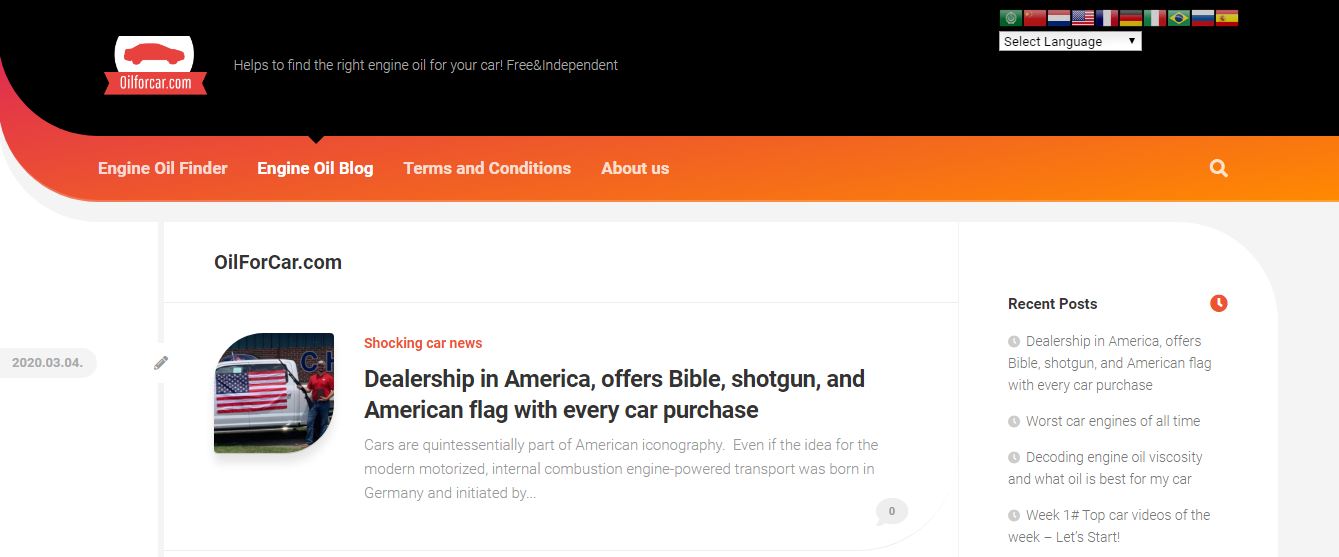1339x557 pixels.
Task: Navigate to the About us page
Action: (635, 168)
